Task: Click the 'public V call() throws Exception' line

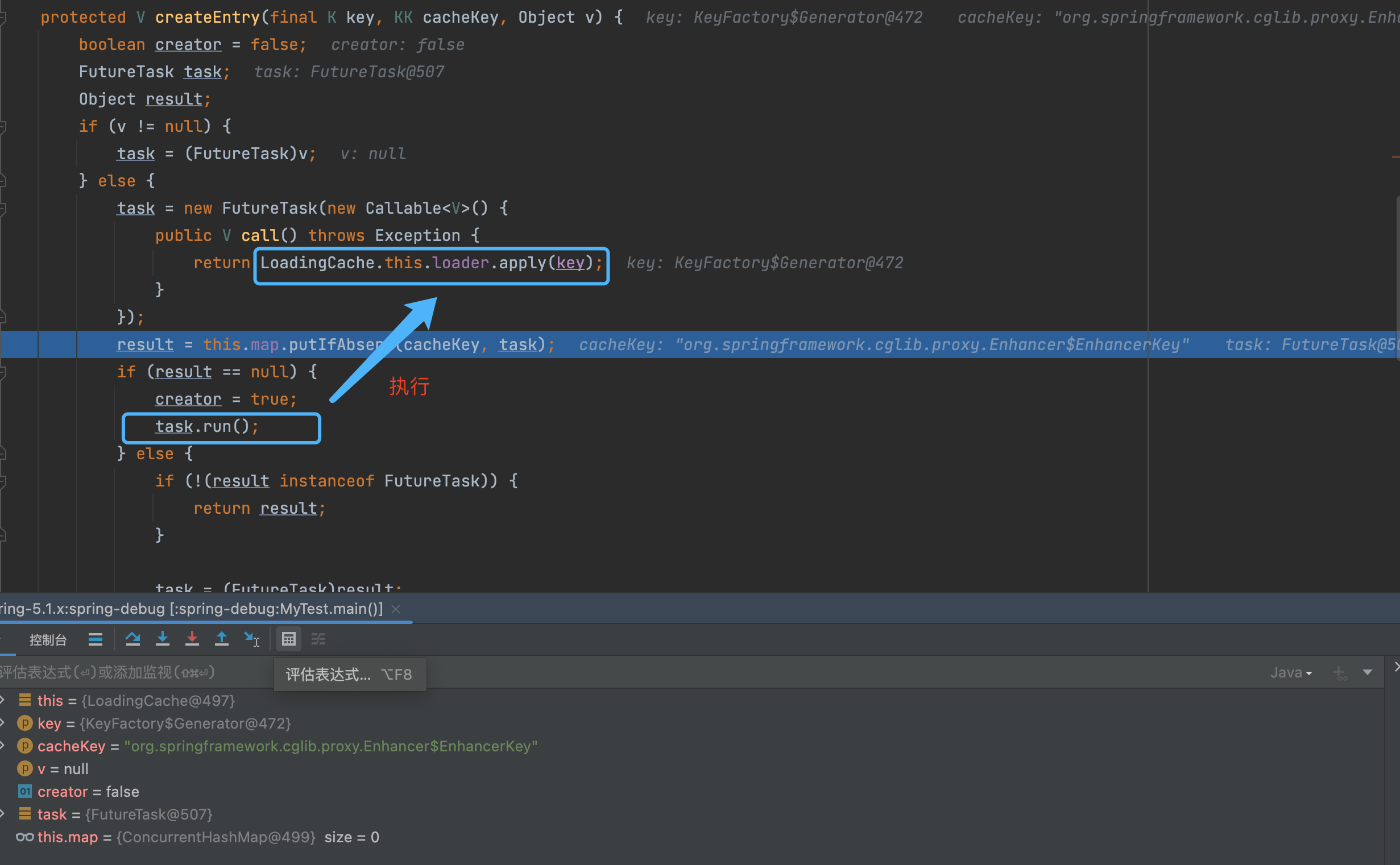Action: coord(317,235)
